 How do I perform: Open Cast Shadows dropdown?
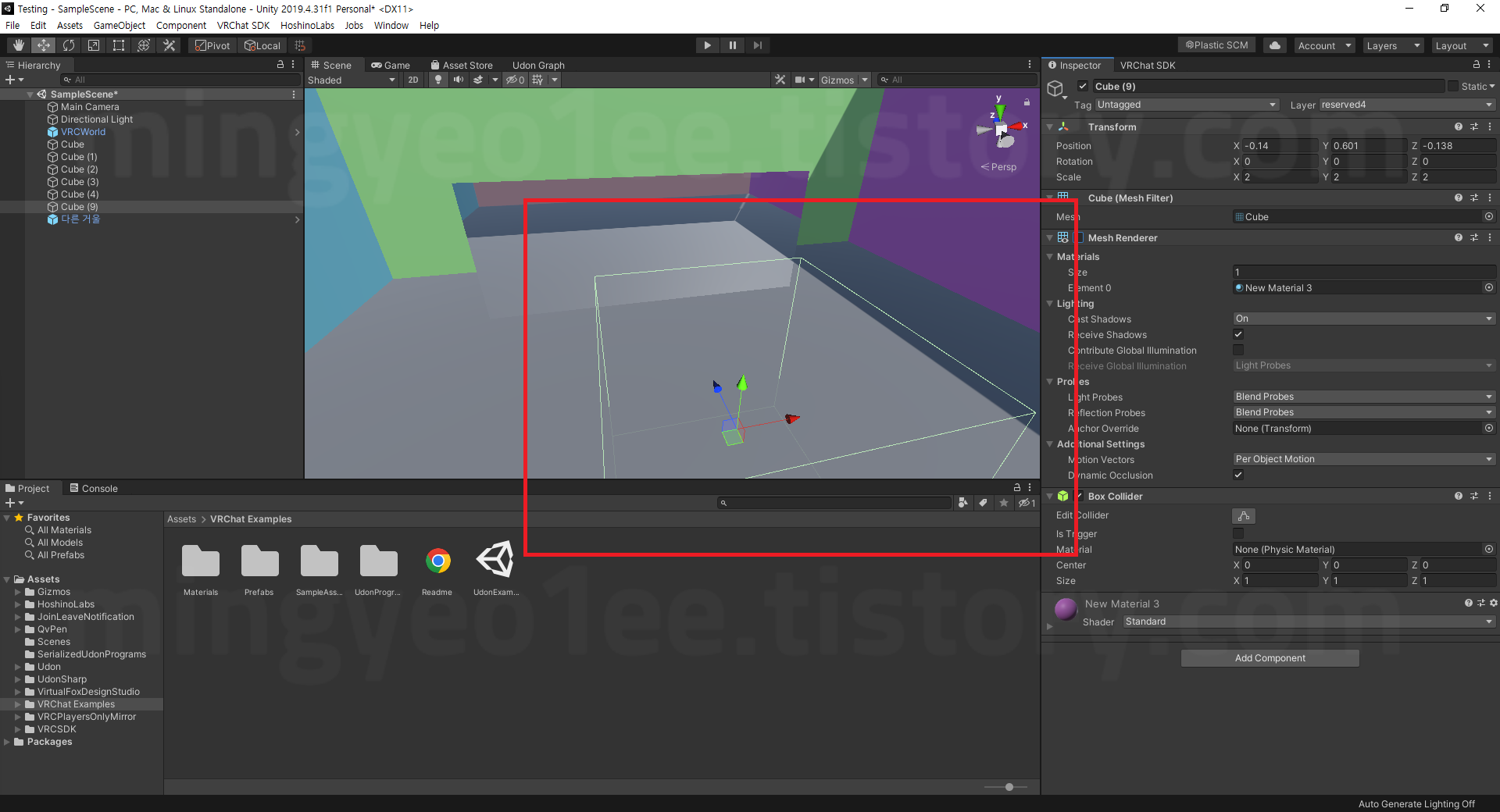tap(1364, 319)
